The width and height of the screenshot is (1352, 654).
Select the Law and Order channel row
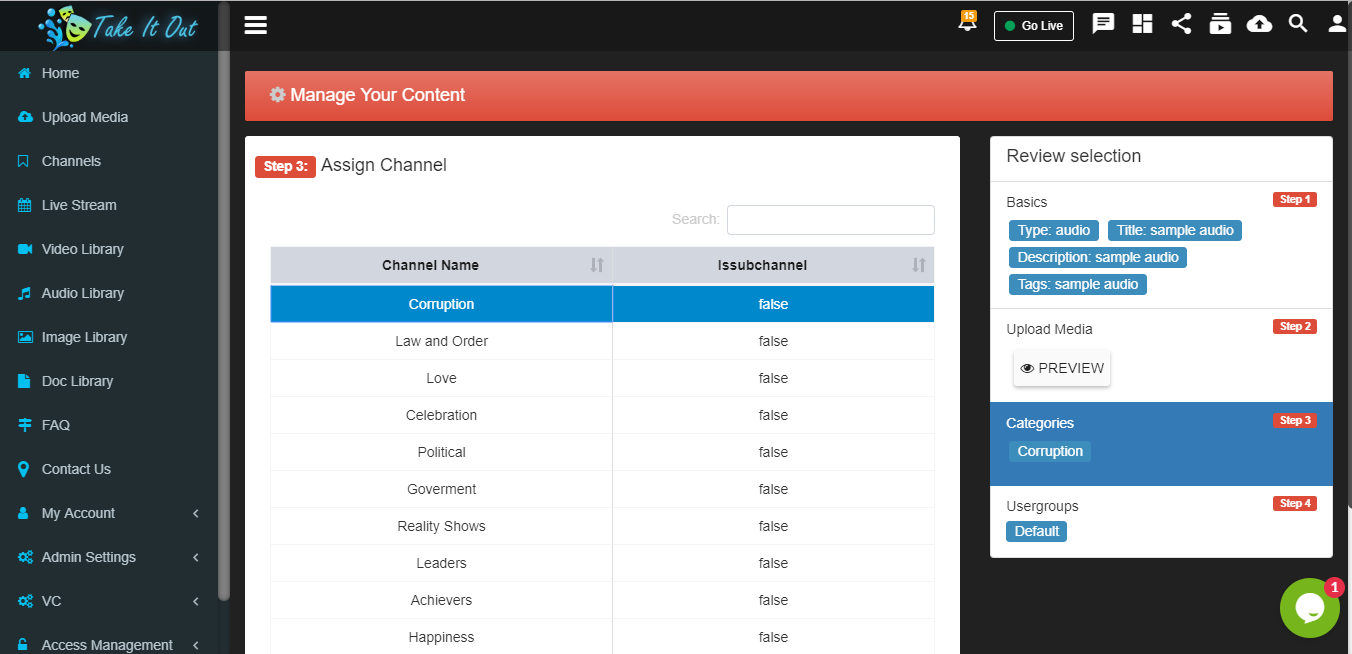[602, 341]
